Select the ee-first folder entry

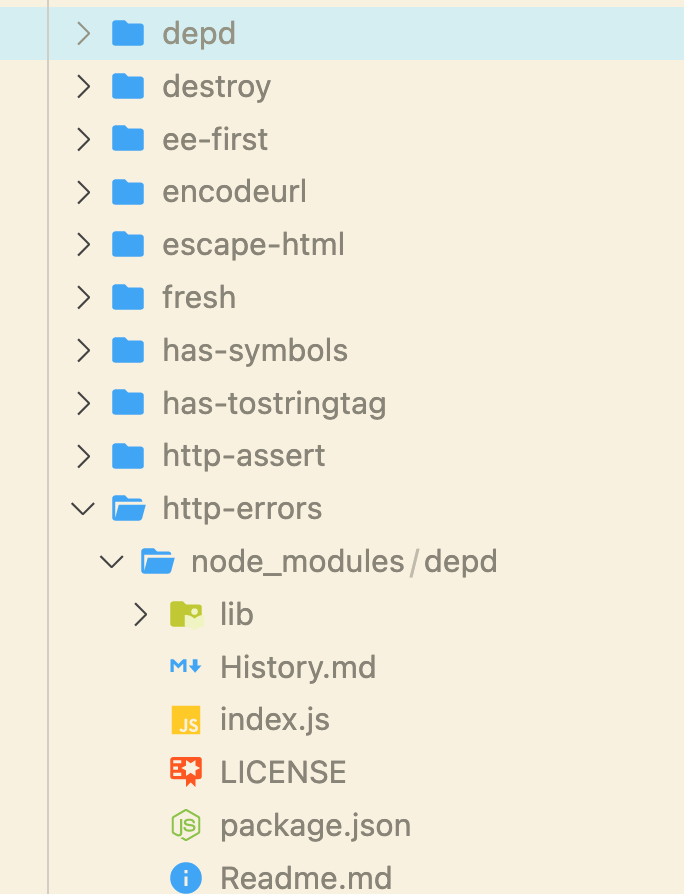coord(342,139)
